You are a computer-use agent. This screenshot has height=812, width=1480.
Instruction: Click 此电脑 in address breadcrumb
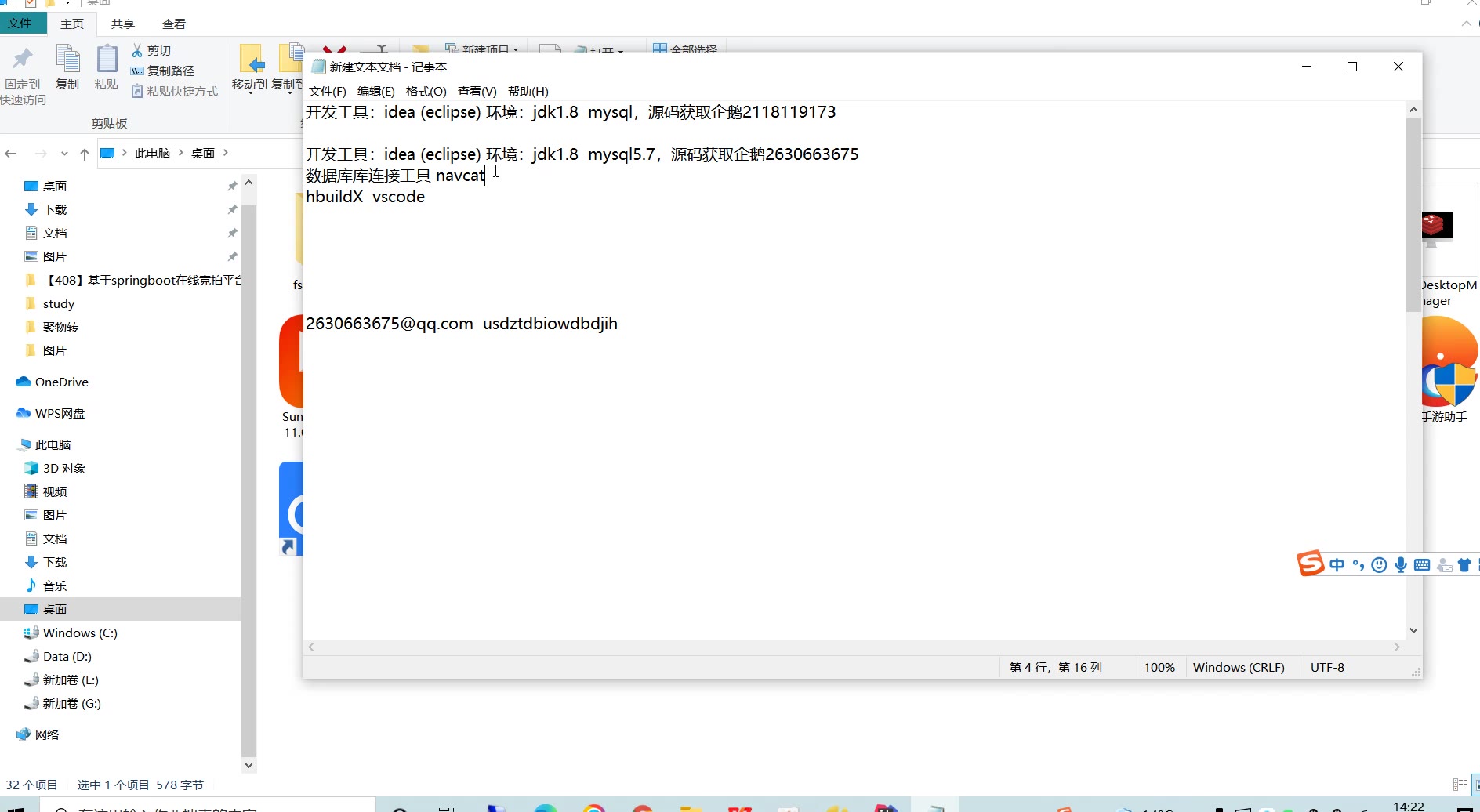[x=152, y=153]
